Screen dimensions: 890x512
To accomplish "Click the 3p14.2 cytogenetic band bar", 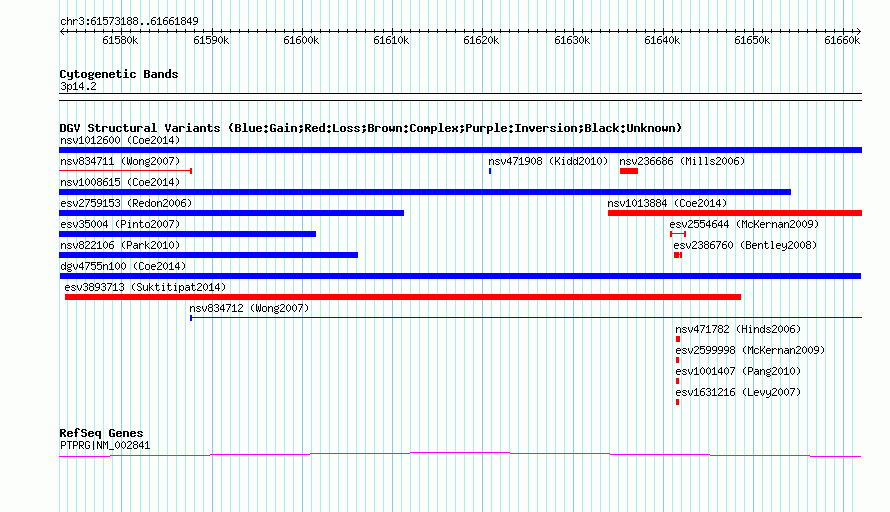I will [460, 97].
